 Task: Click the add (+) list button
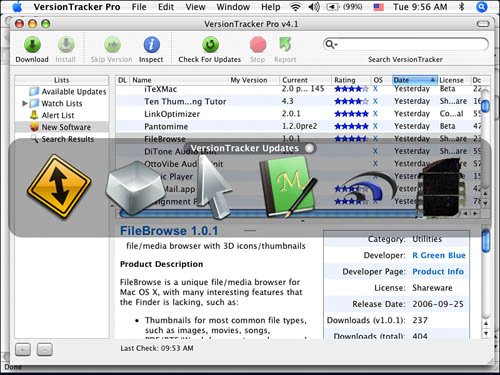(23, 350)
